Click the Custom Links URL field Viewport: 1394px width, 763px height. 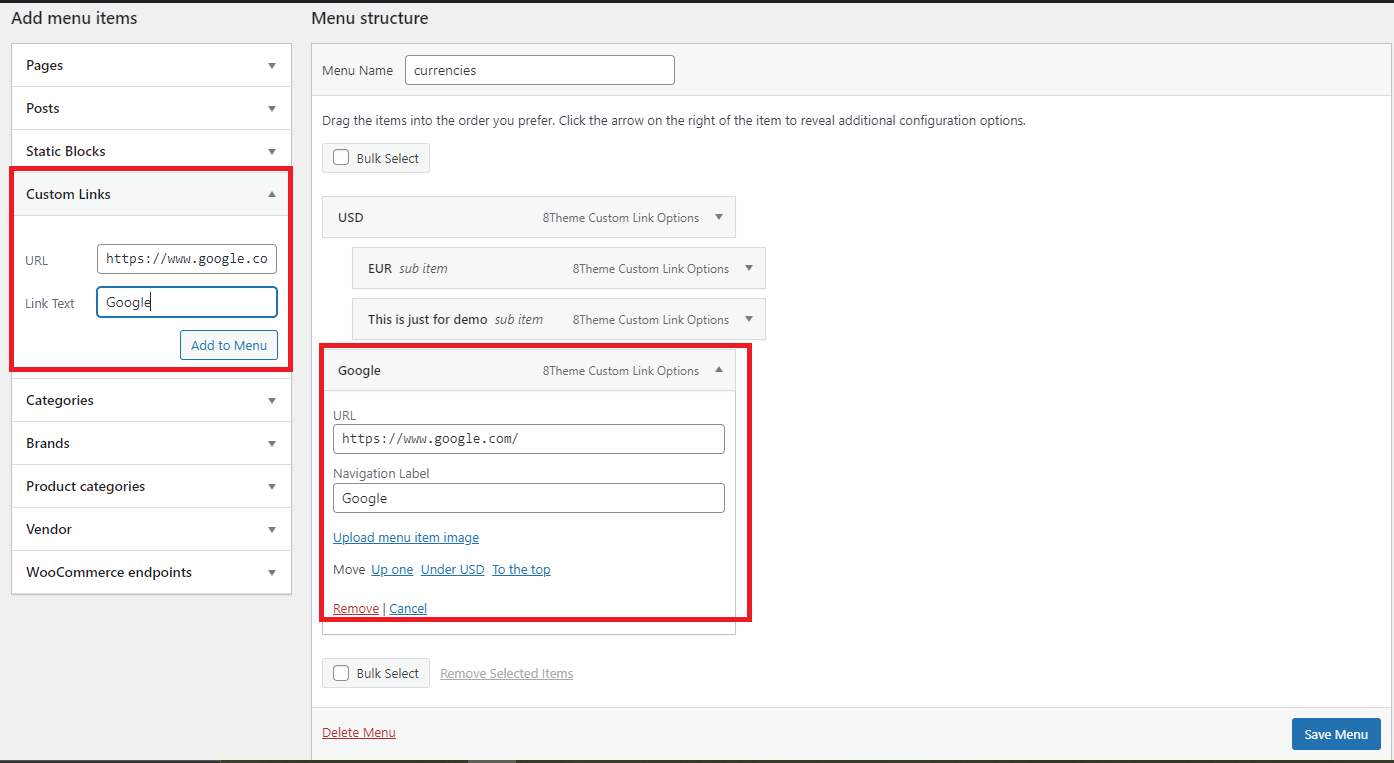point(187,259)
